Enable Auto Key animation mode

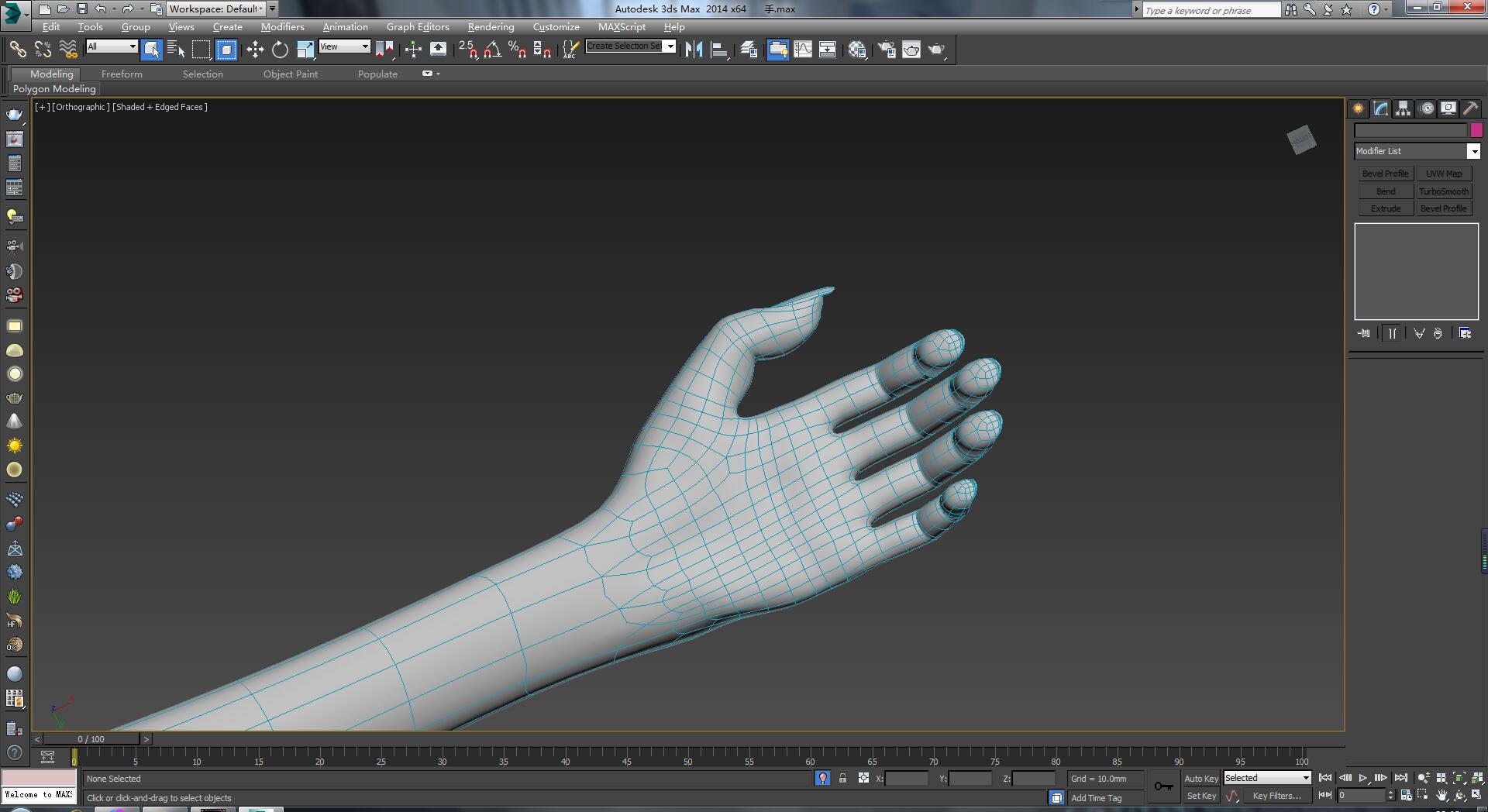1200,778
